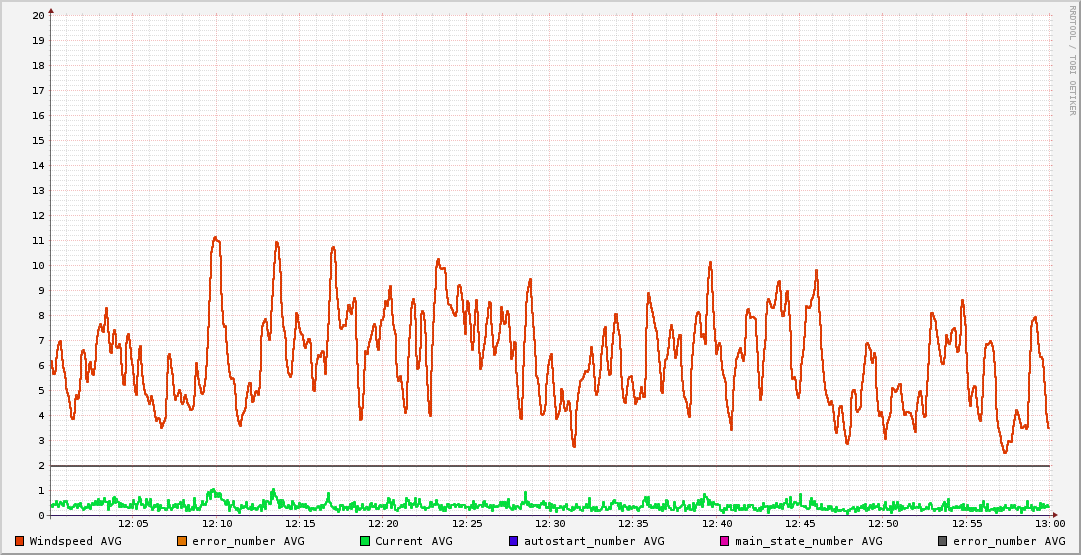Select the Current AVG legend text

click(413, 541)
